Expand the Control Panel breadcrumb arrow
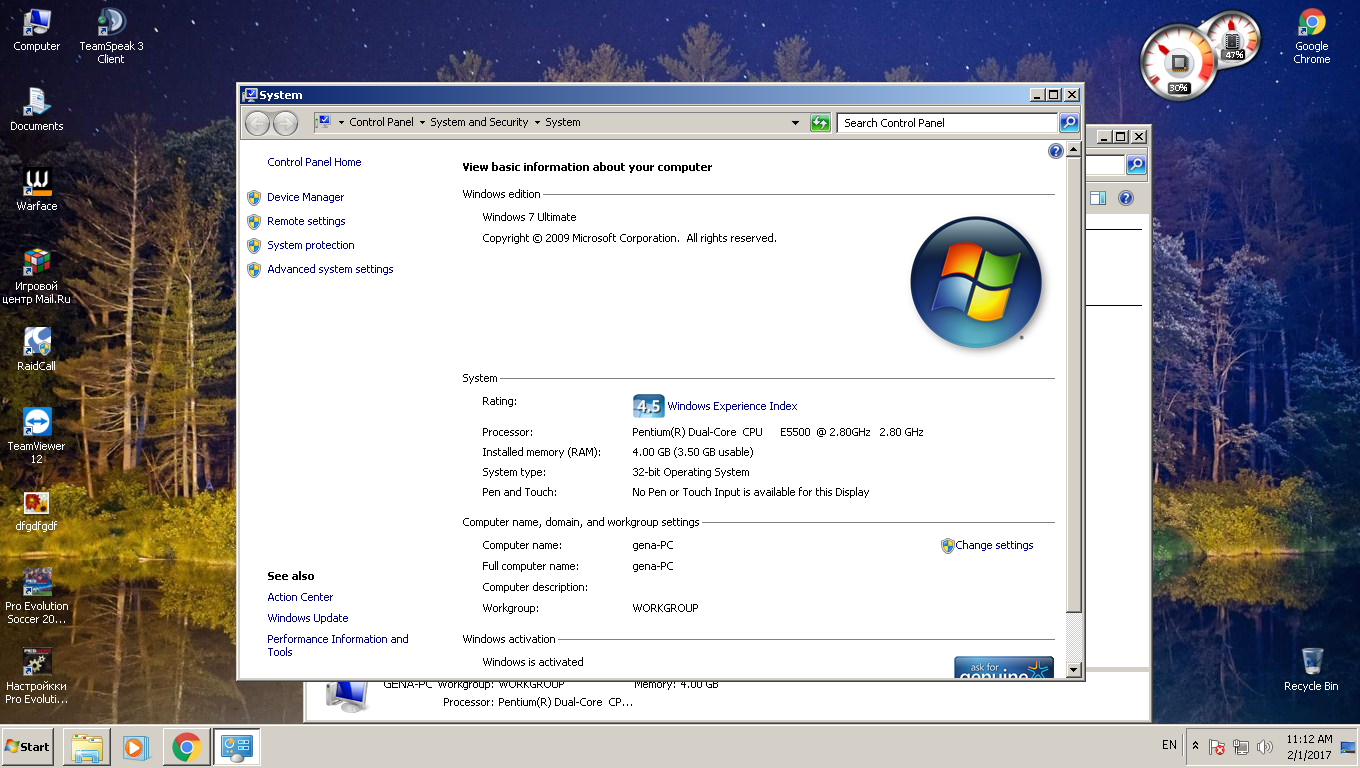1360x768 pixels. [422, 123]
